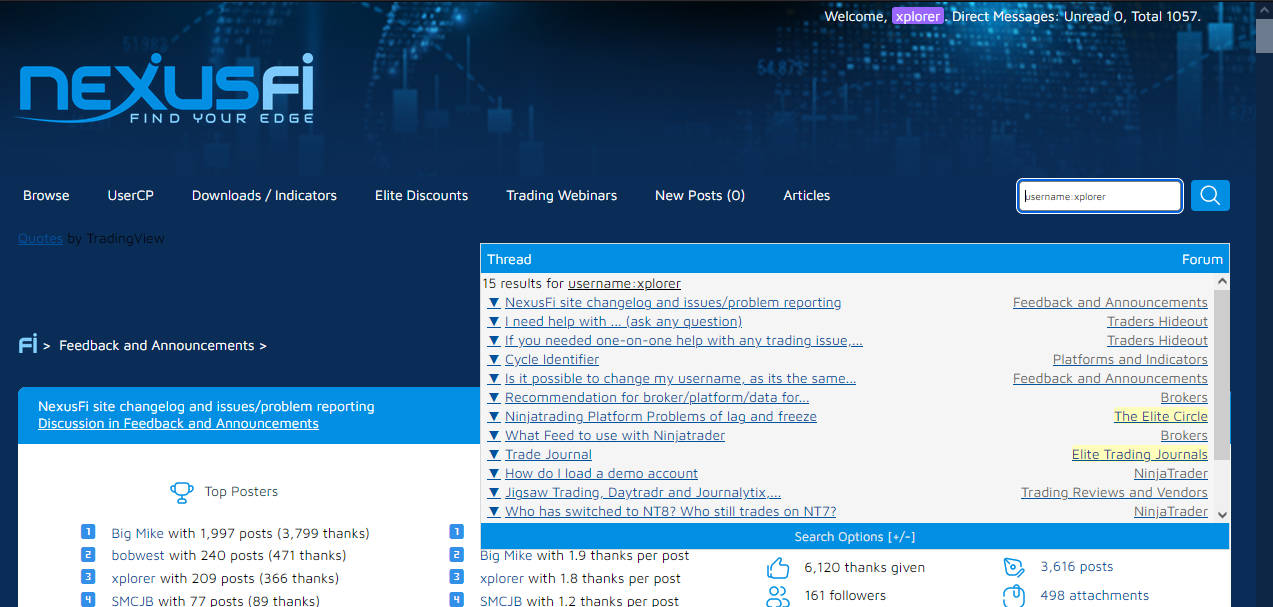This screenshot has height=607, width=1273.
Task: Open 'NexusFi site changelog and issues/problem reporting' result
Action: click(673, 303)
